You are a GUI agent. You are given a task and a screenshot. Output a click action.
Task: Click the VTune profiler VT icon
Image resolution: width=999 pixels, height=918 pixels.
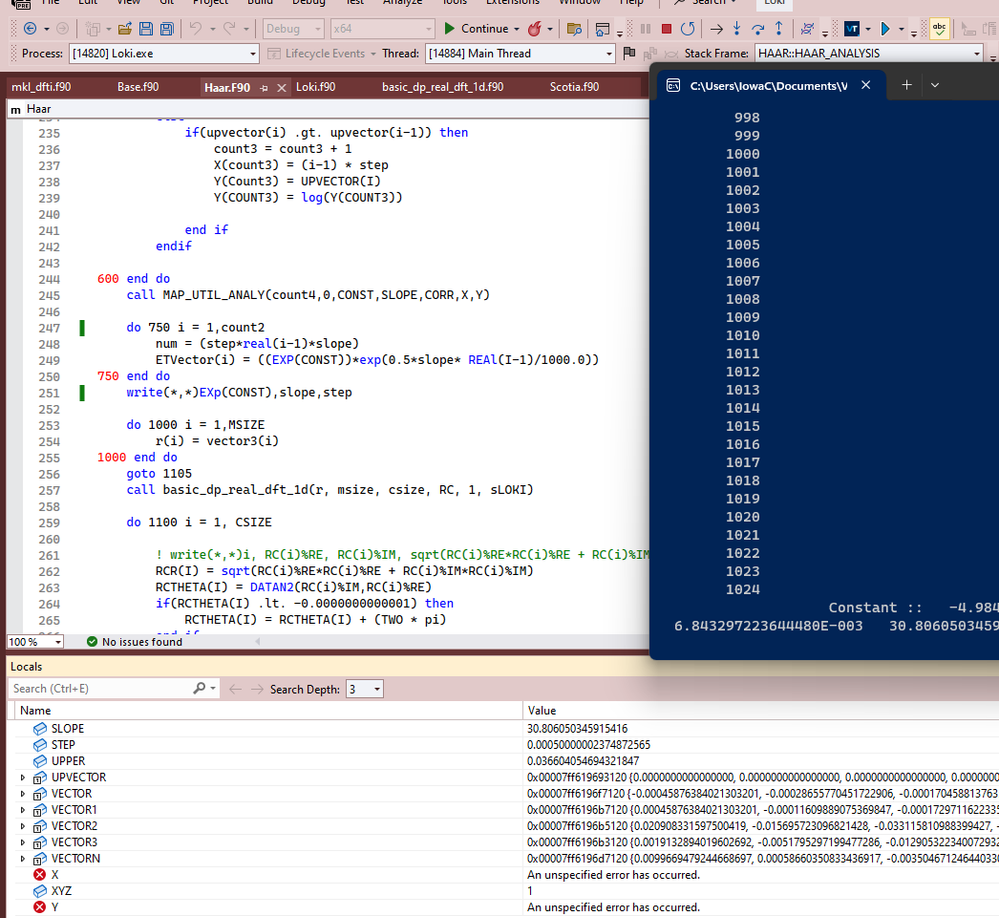(x=851, y=29)
